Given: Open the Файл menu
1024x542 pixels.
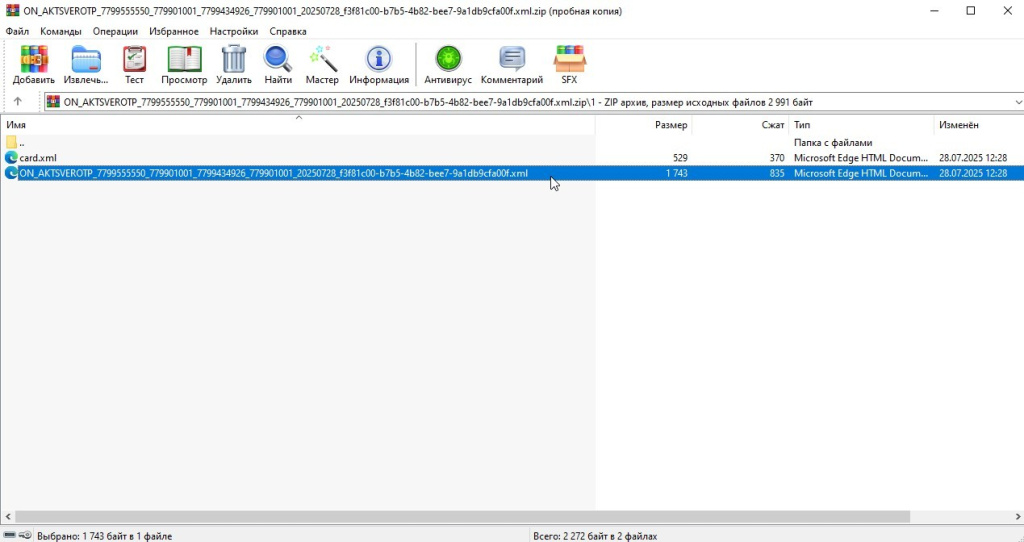Looking at the screenshot, I should pos(17,31).
